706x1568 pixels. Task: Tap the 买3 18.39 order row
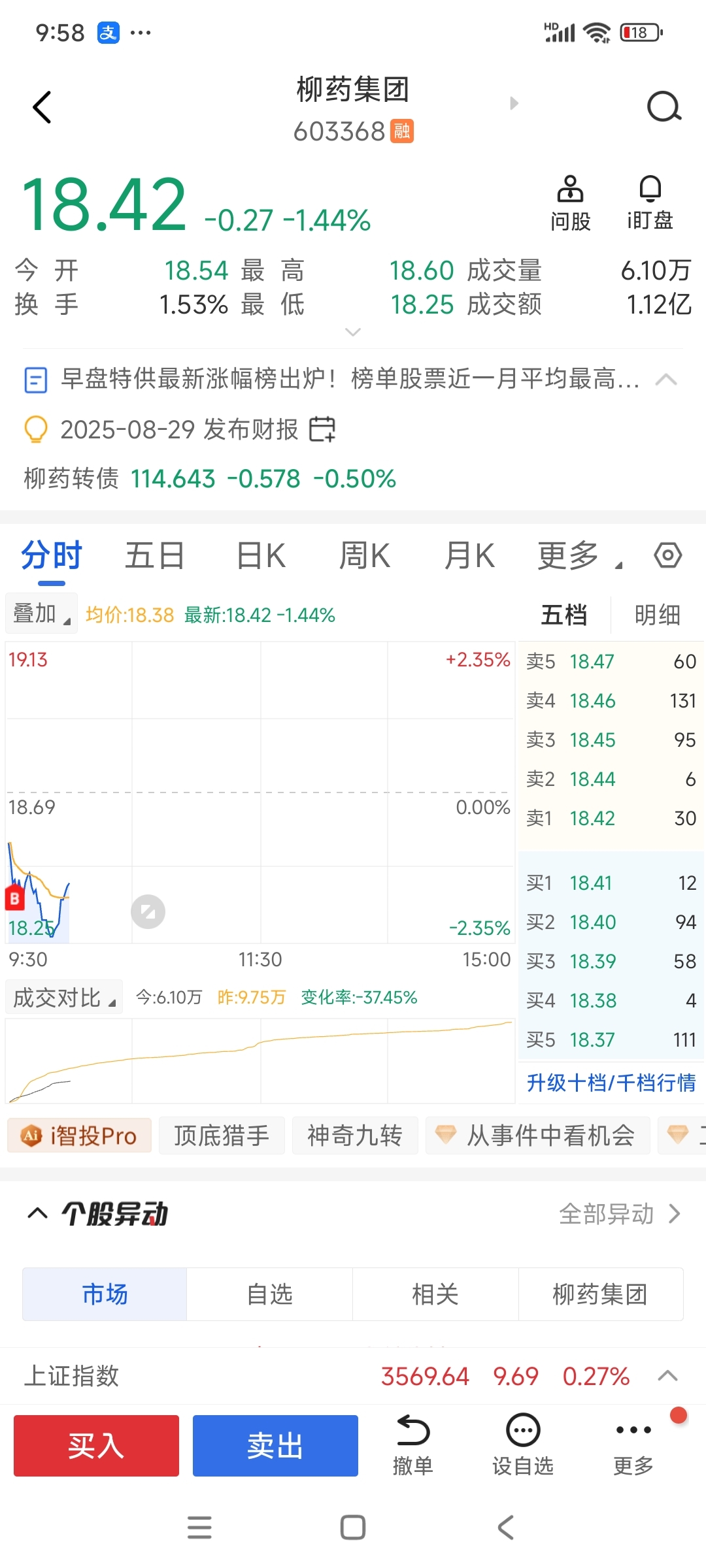[611, 961]
